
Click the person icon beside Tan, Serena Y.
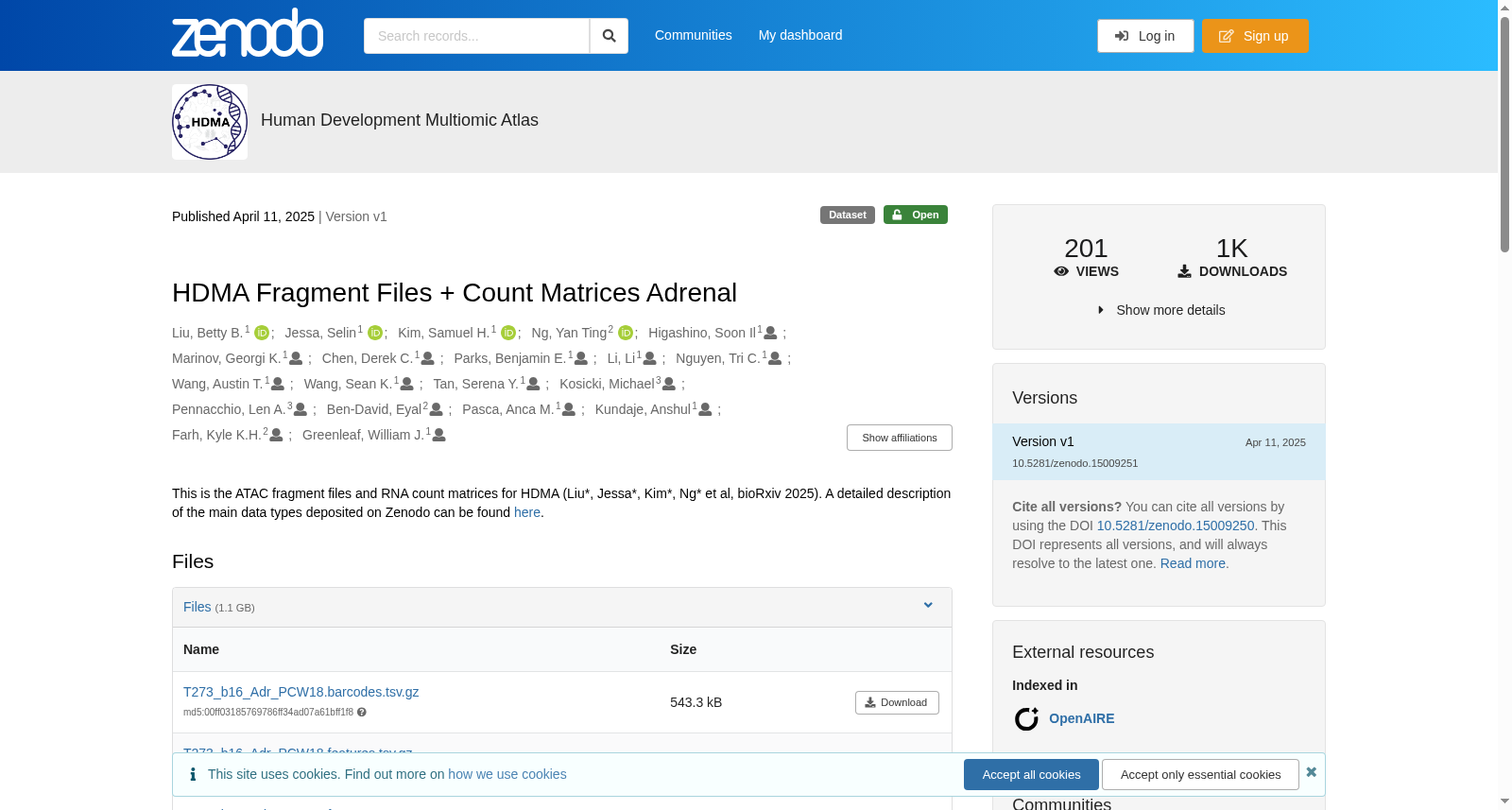[x=534, y=384]
